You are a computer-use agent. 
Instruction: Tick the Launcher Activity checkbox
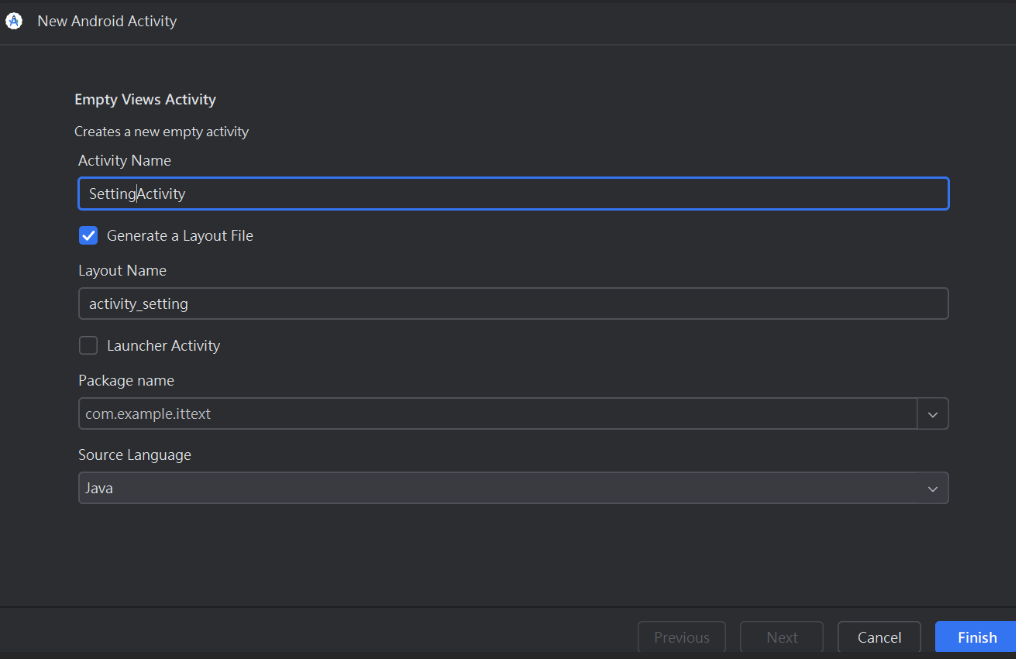(89, 346)
